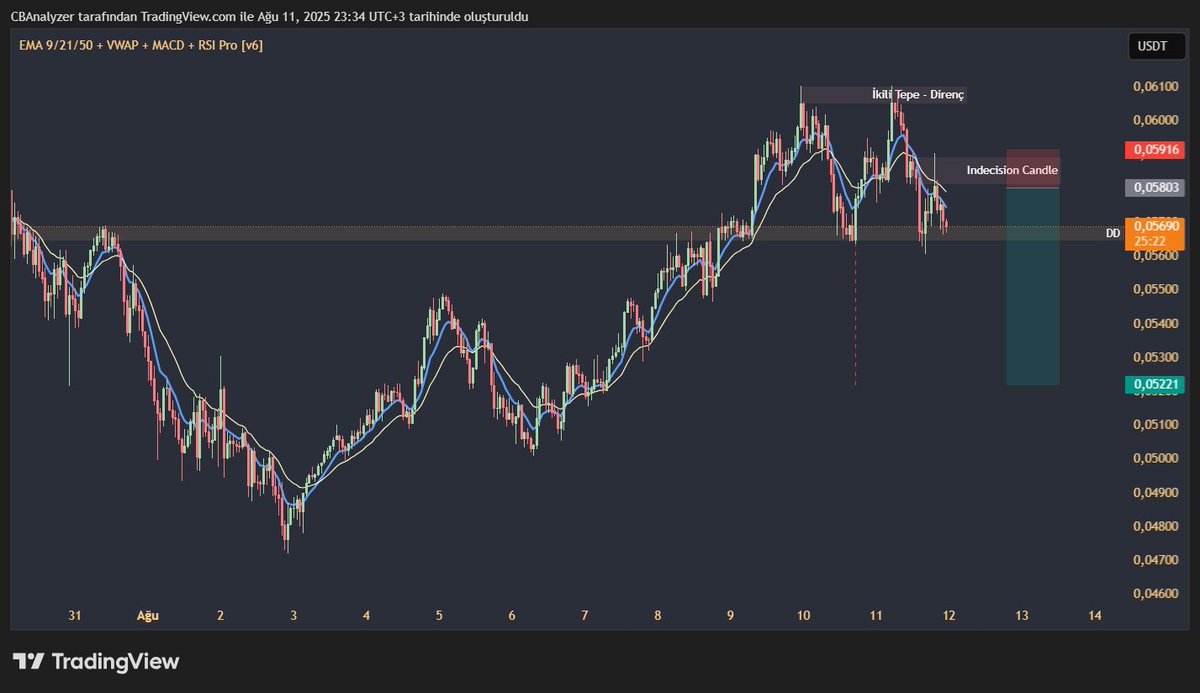The width and height of the screenshot is (1200, 693).
Task: Click the 0,05400 price axis label
Action: [1154, 323]
